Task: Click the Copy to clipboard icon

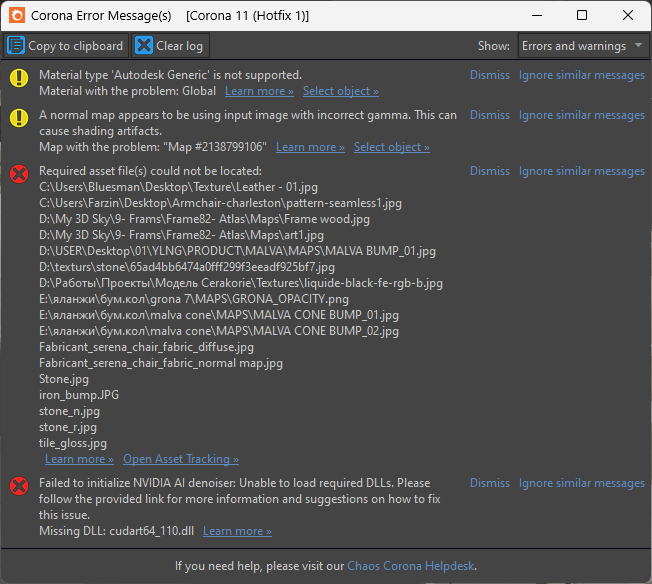Action: 17,46
